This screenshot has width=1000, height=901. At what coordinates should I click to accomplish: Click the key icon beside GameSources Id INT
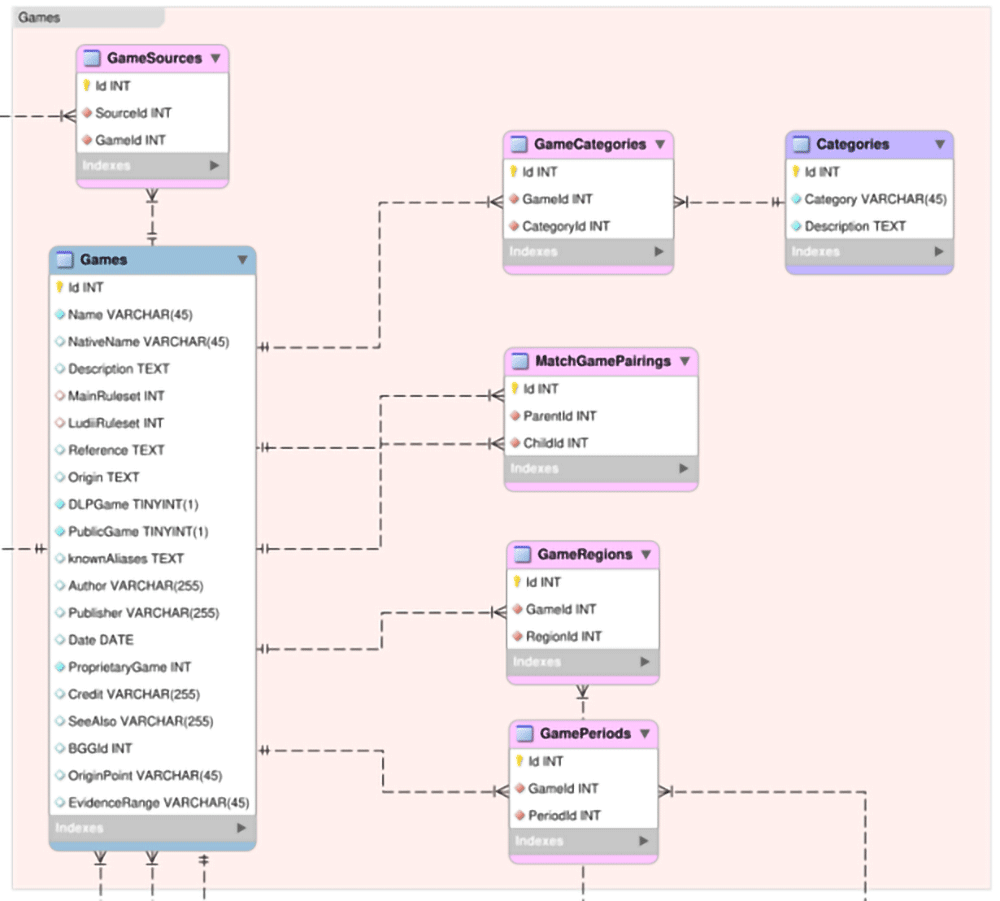point(87,85)
